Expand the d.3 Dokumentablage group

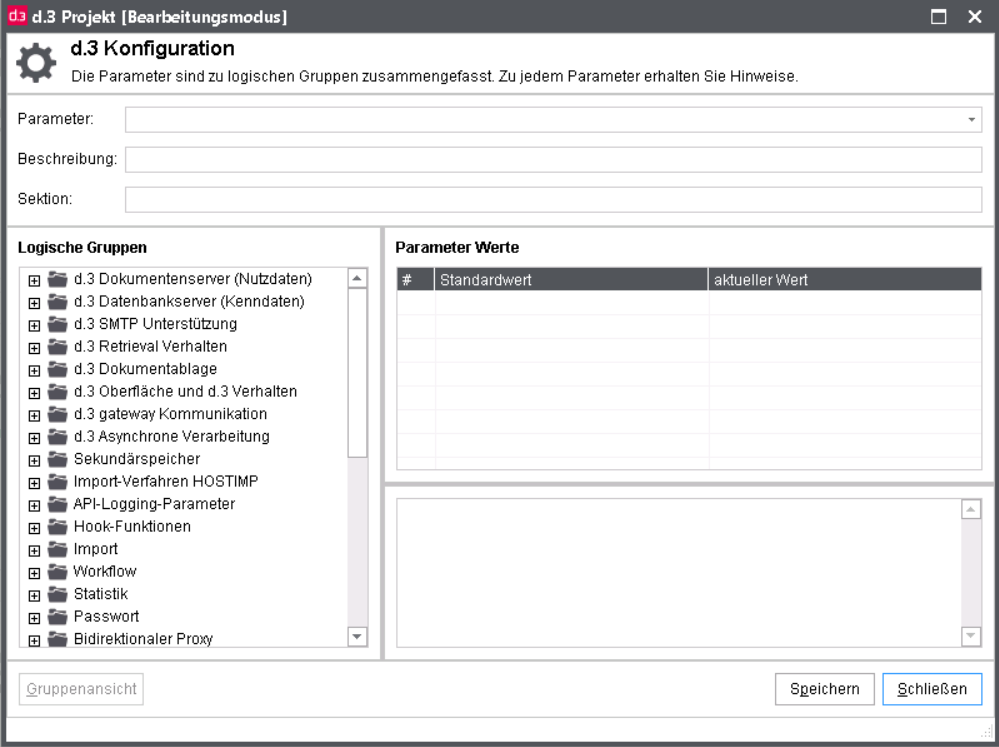[x=34, y=370]
